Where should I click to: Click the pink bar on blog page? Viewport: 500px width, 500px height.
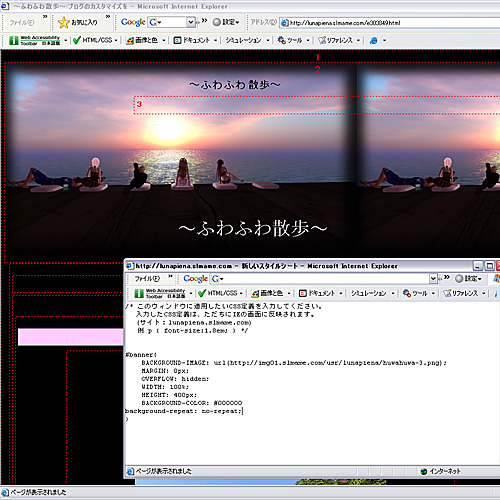pyautogui.click(x=71, y=337)
